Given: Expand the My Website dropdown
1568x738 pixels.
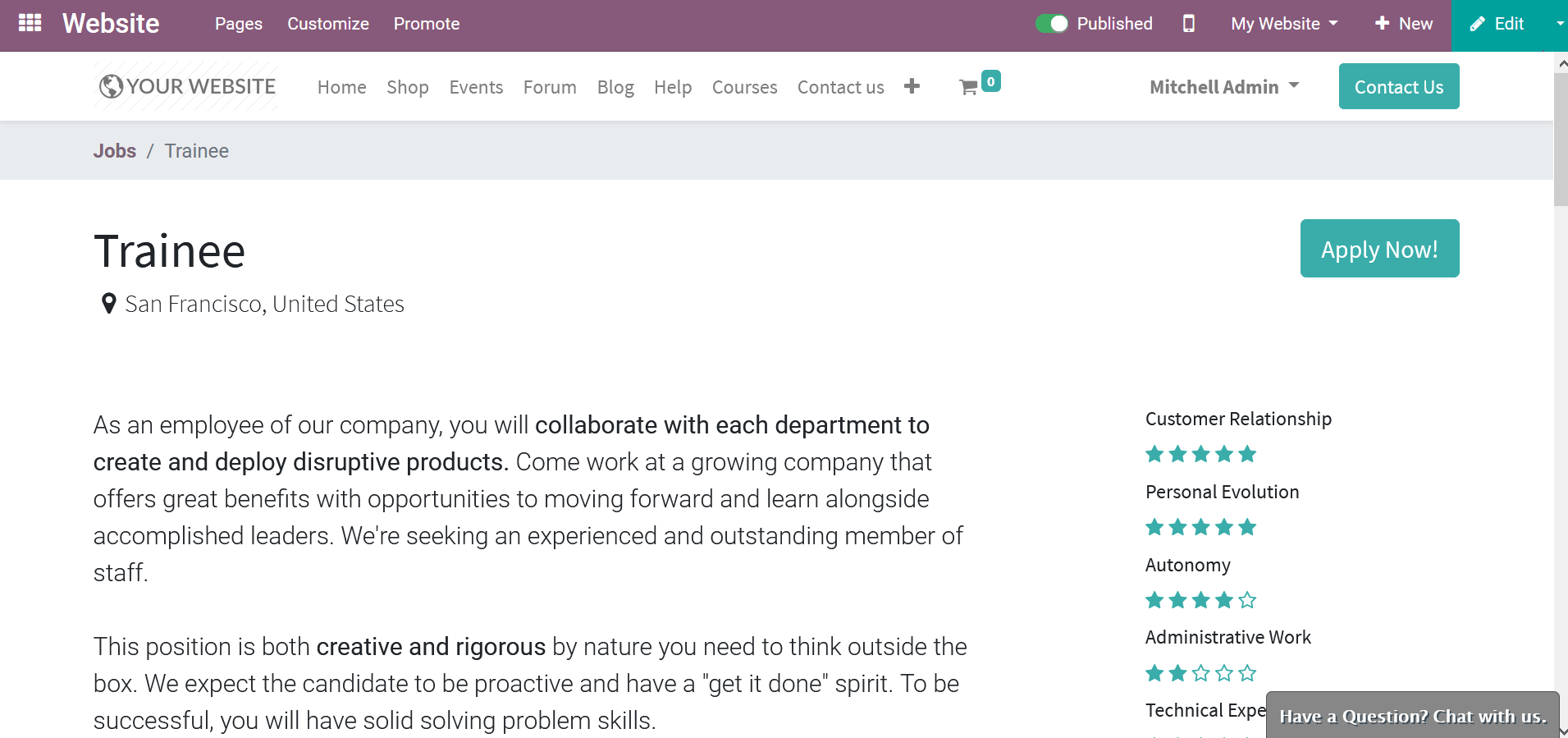Looking at the screenshot, I should (x=1284, y=24).
